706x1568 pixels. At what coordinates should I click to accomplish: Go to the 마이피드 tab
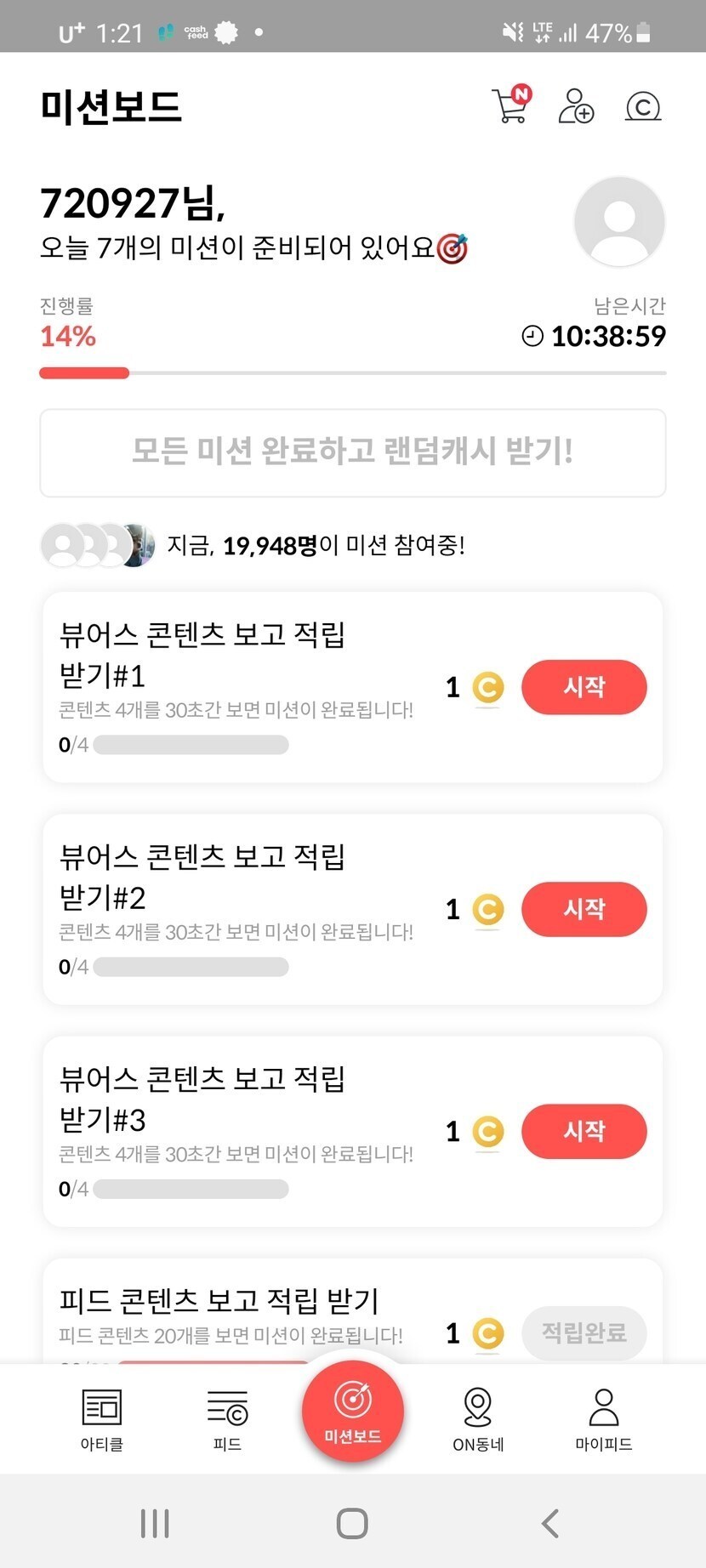[x=604, y=1419]
